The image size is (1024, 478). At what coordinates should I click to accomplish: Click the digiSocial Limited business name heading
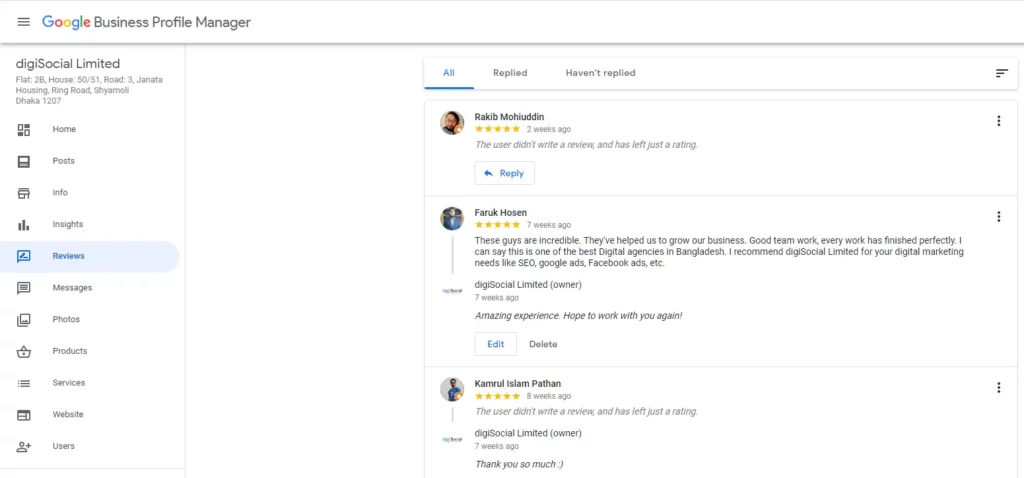pos(68,64)
